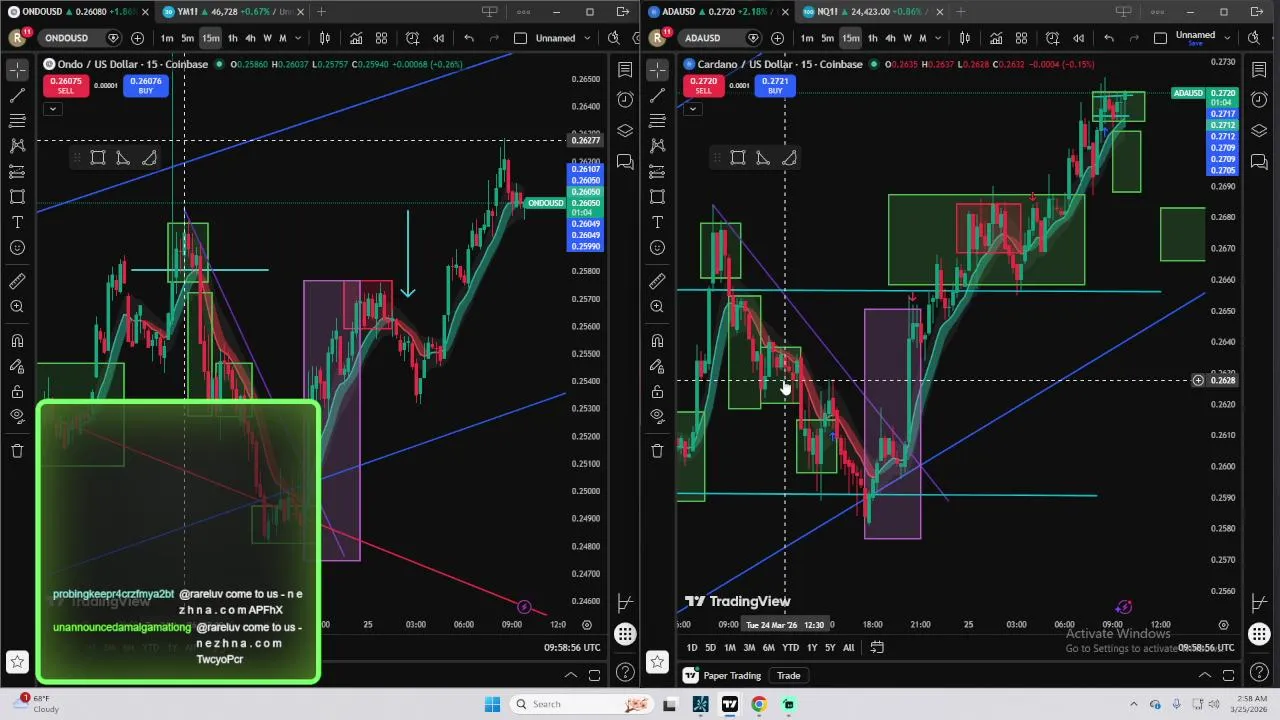The width and height of the screenshot is (1280, 720).
Task: Toggle hide drawings eye in ONDOUSD sidebar
Action: 17,416
